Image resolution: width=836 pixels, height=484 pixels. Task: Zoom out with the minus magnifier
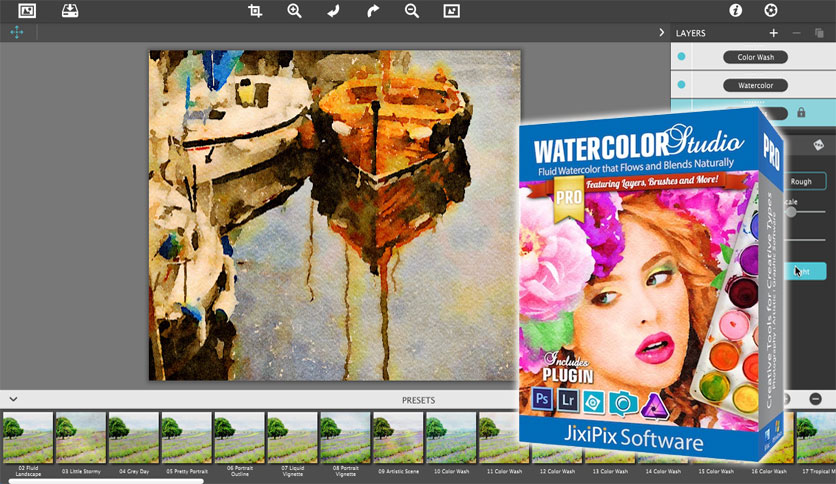[x=412, y=11]
